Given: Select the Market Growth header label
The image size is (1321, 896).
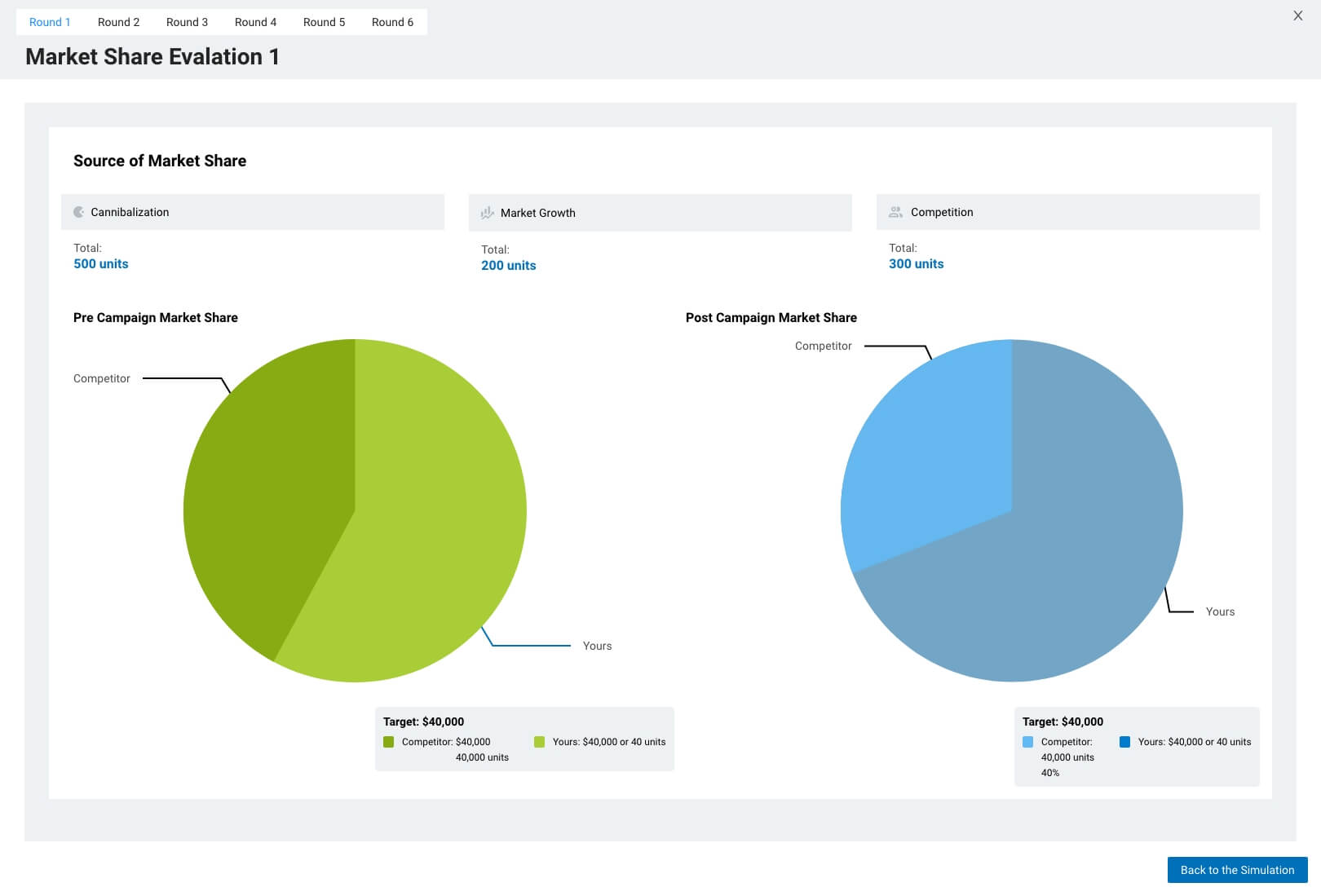Looking at the screenshot, I should (538, 213).
